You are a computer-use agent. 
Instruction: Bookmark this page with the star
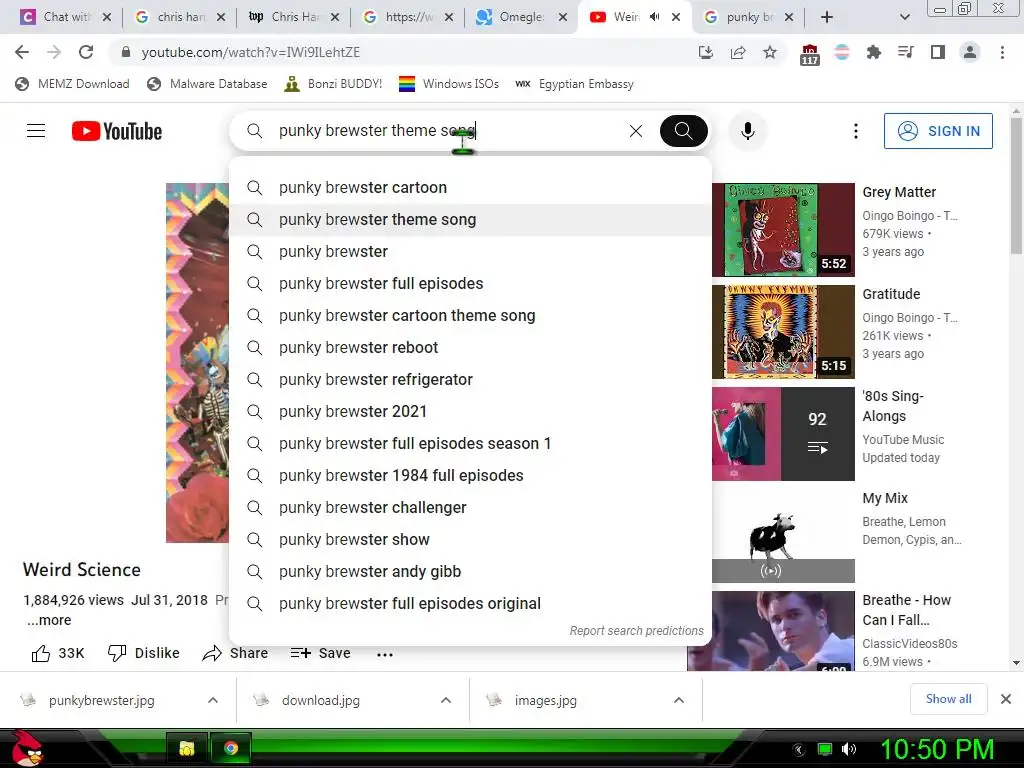(770, 52)
